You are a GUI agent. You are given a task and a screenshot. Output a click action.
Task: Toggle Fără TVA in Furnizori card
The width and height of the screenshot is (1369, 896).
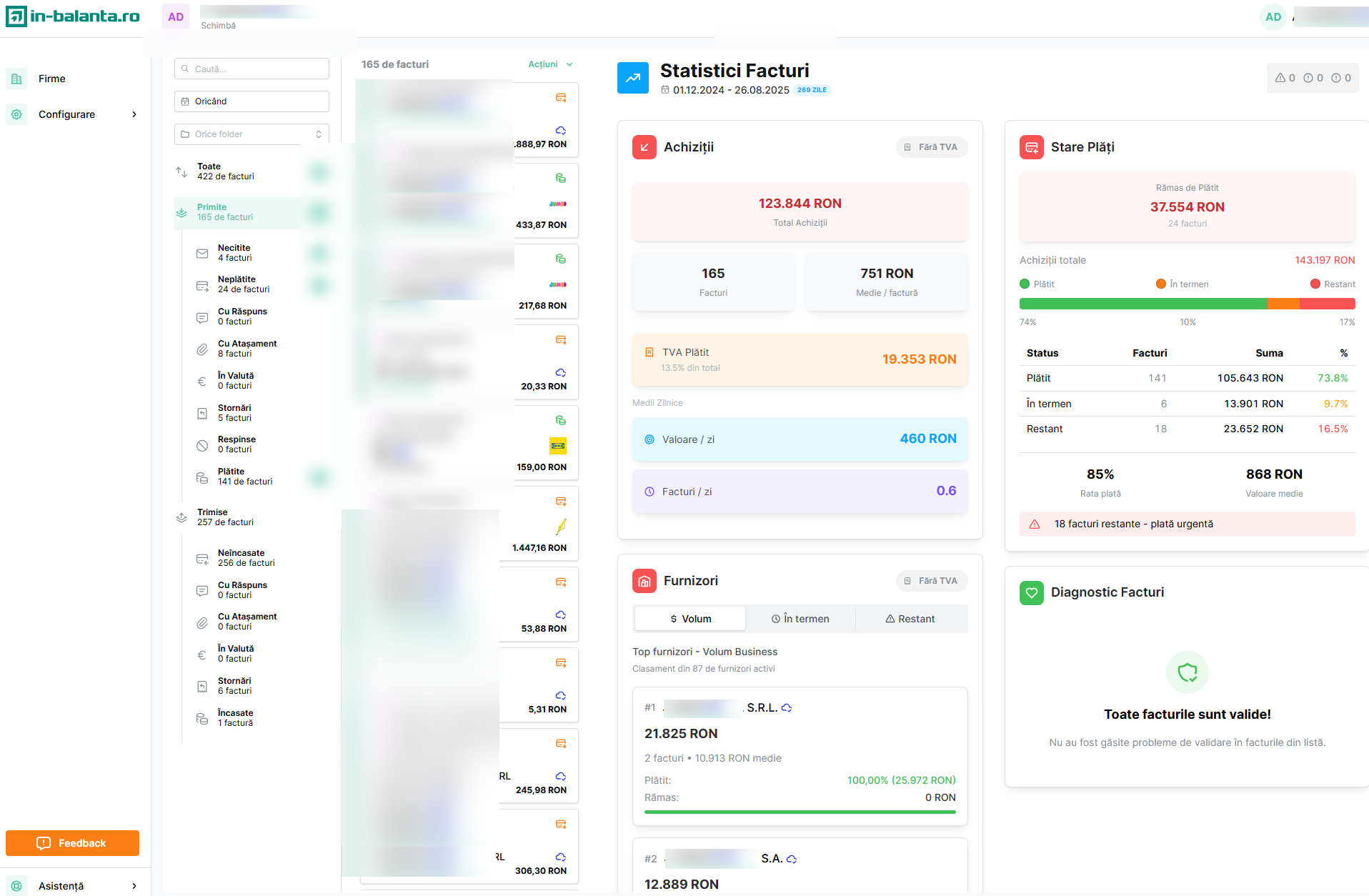tap(931, 581)
